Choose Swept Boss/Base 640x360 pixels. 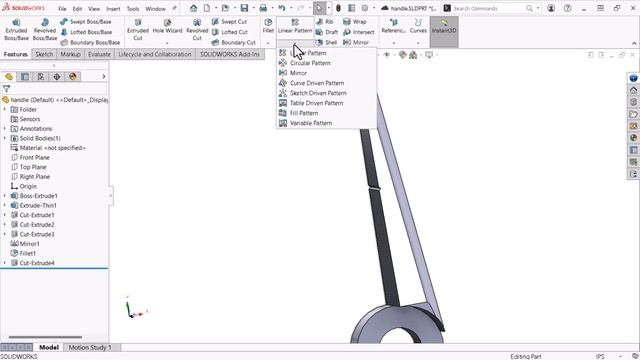pos(86,22)
